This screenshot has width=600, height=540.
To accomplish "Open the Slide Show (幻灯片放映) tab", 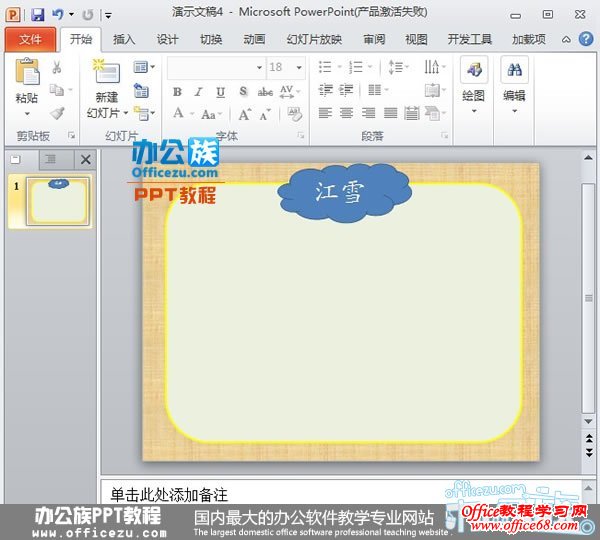I will [313, 40].
